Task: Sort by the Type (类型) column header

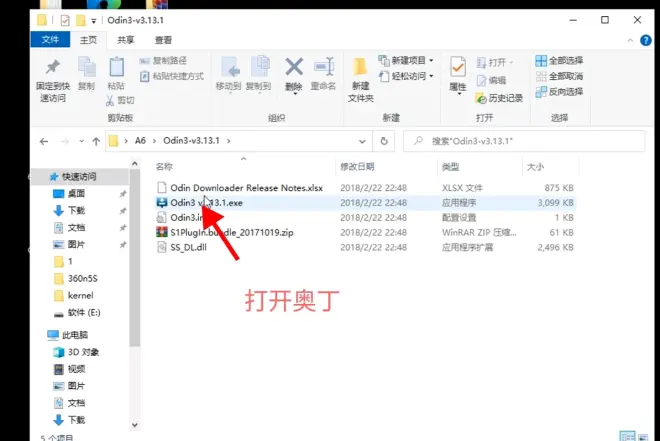Action: pos(450,167)
